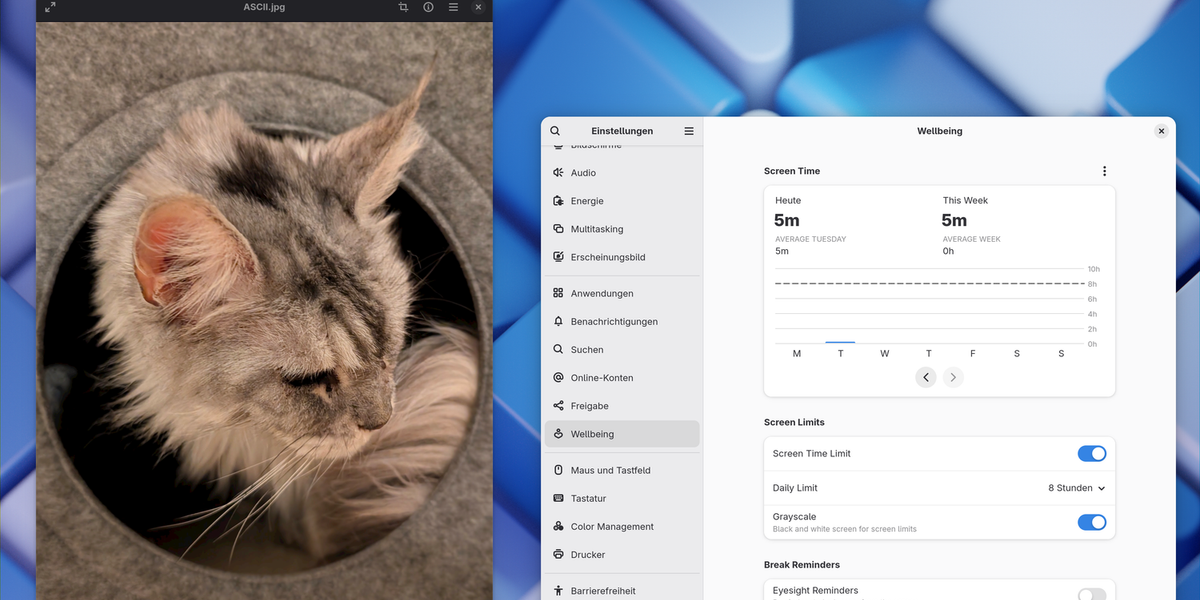The height and width of the screenshot is (600, 1200).
Task: Click the Freigabe share icon in sidebar
Action: pyautogui.click(x=558, y=406)
